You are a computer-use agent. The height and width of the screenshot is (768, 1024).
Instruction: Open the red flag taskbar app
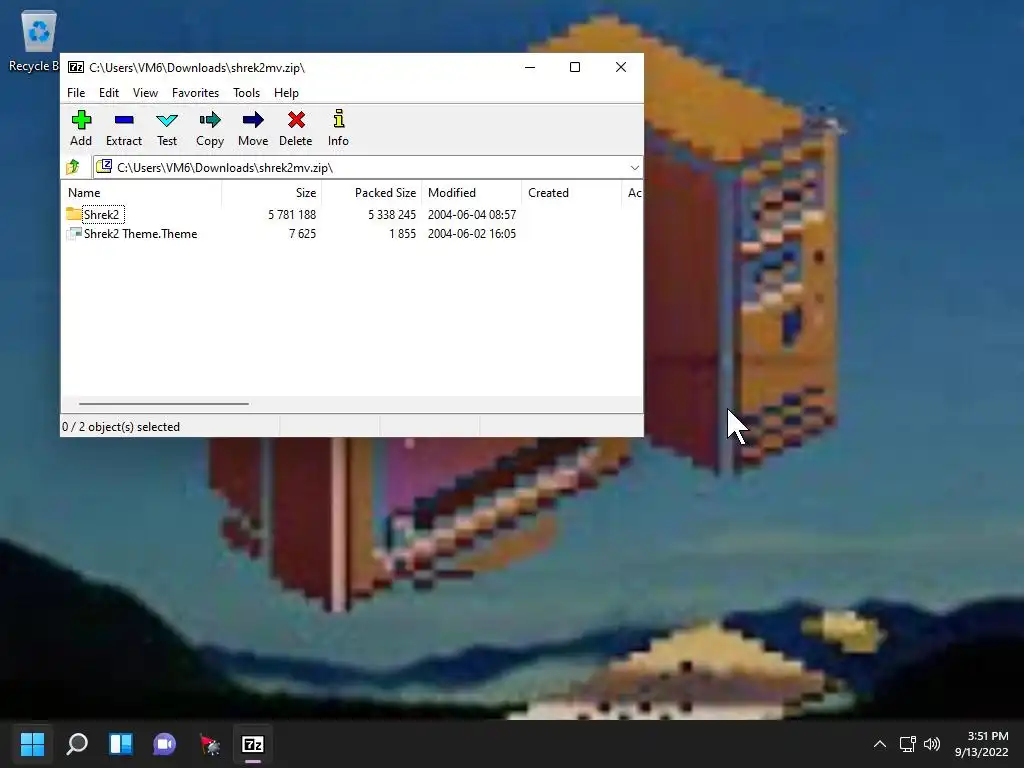209,744
